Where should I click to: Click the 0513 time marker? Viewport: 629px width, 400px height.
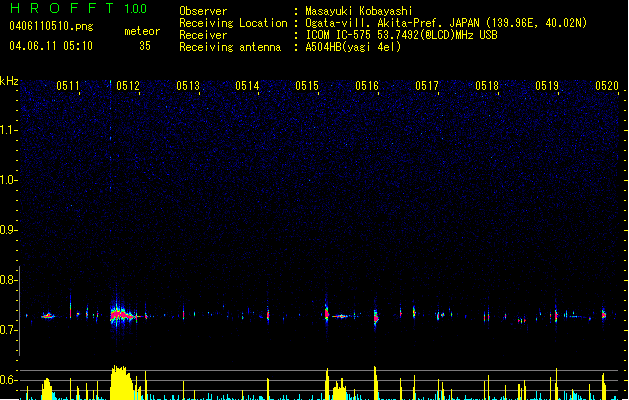pos(188,86)
